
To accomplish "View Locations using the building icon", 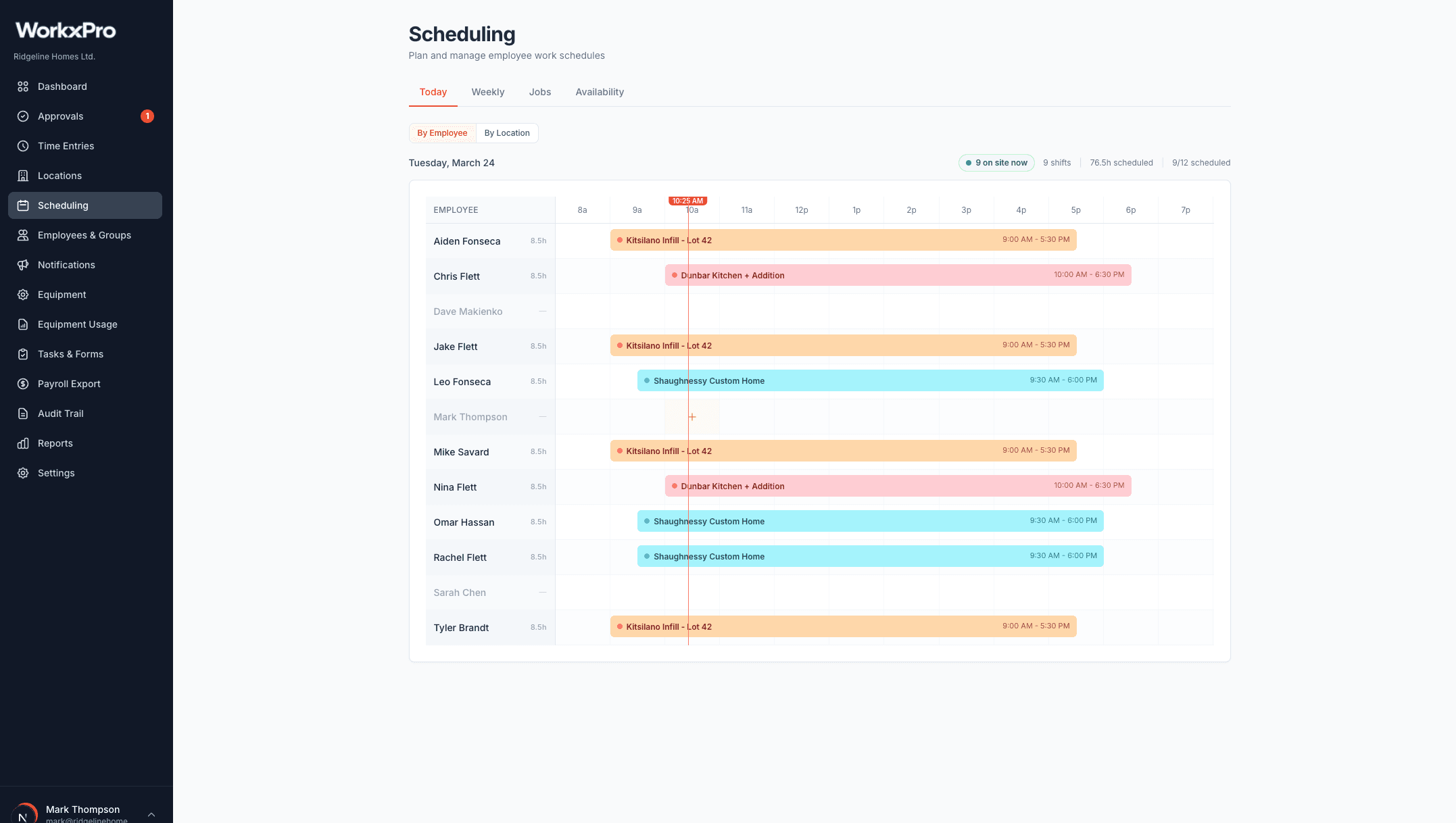I will point(58,176).
